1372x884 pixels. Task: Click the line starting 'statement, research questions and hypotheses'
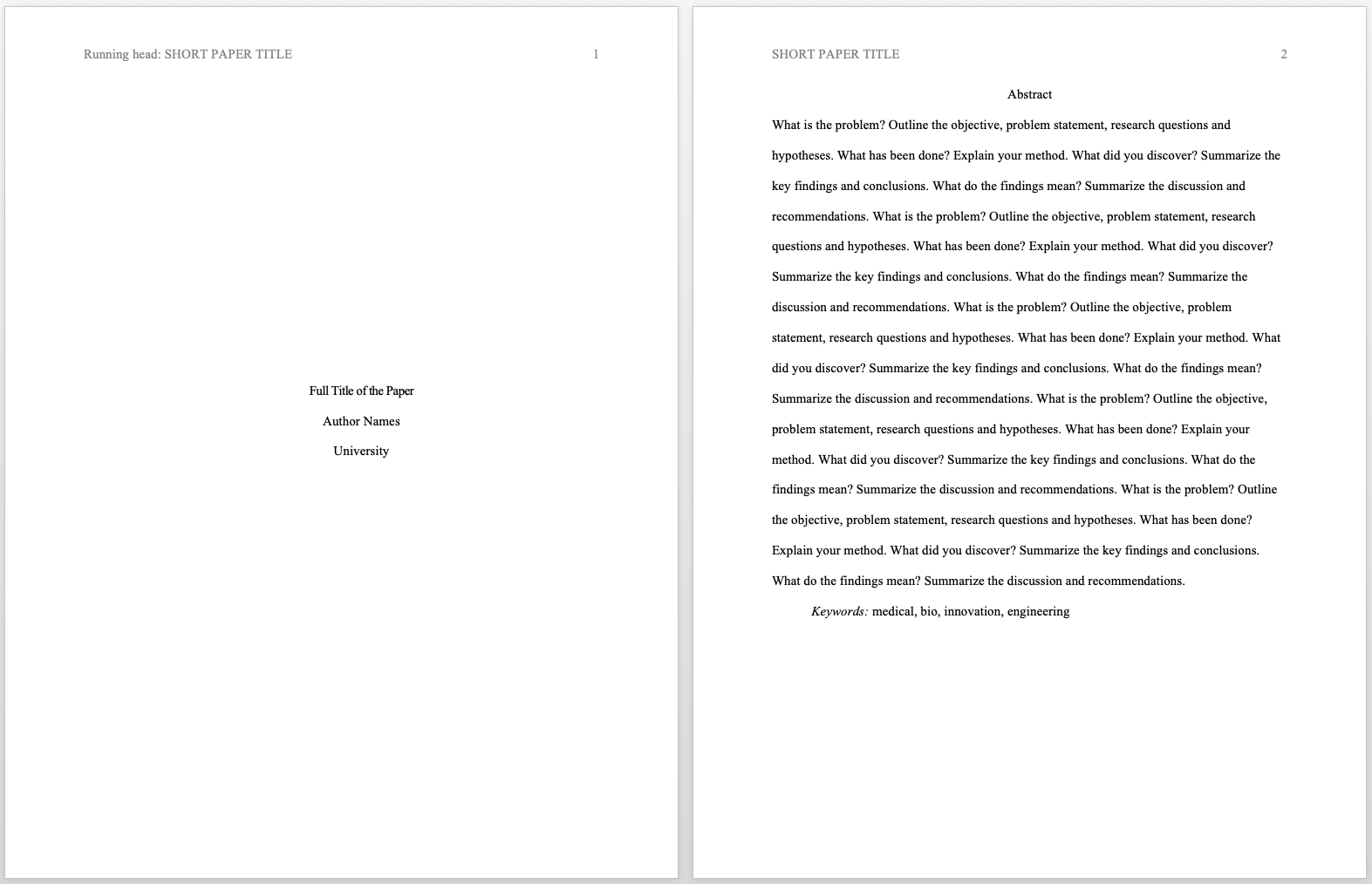tap(1026, 337)
